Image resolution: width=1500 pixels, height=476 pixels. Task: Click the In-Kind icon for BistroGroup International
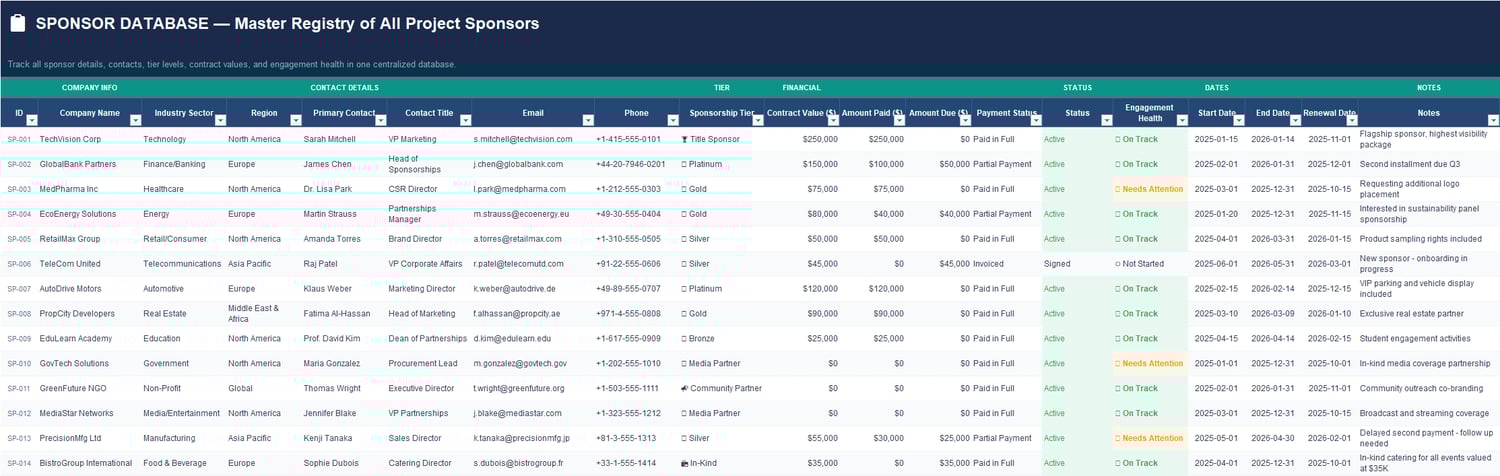click(x=685, y=463)
